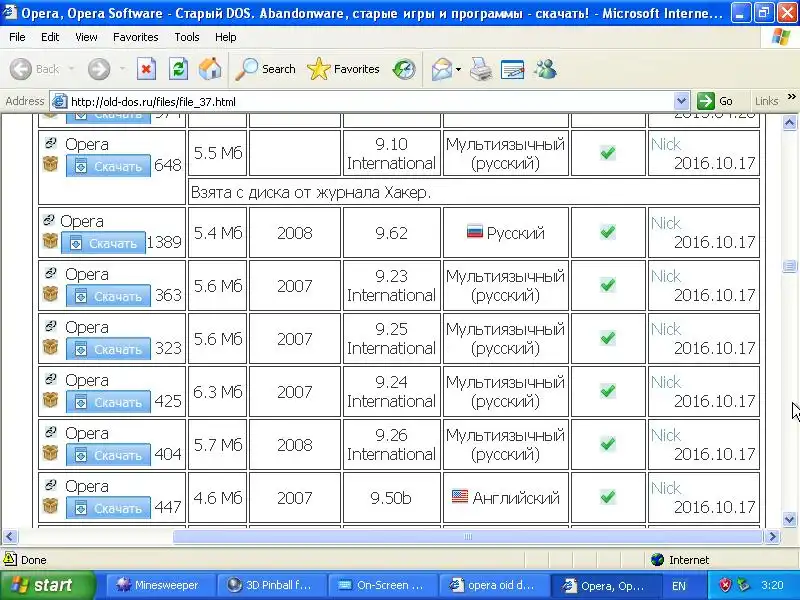
Task: Download Opera 9.24 International
Action: 108,402
